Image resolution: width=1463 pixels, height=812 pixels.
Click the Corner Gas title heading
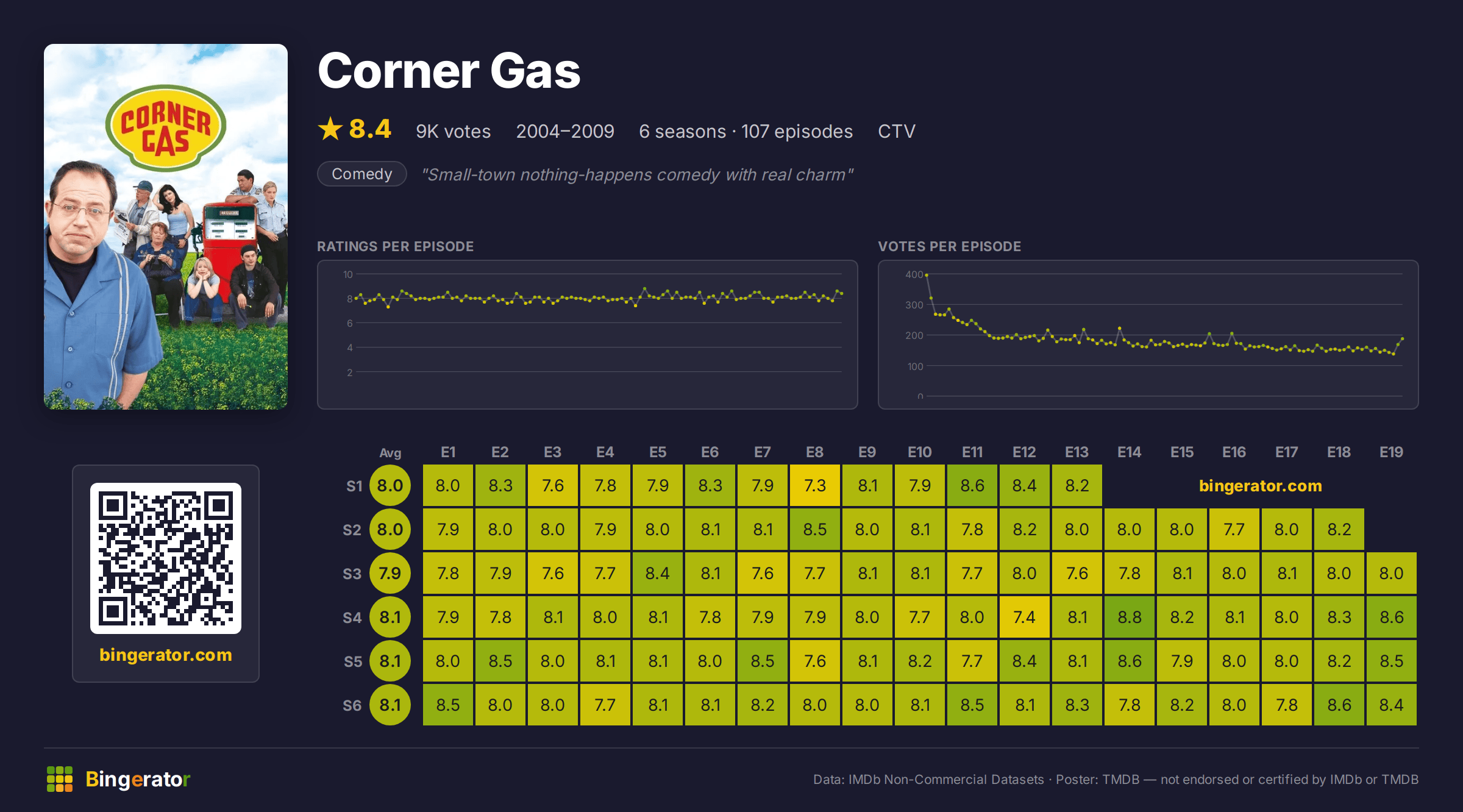(449, 71)
